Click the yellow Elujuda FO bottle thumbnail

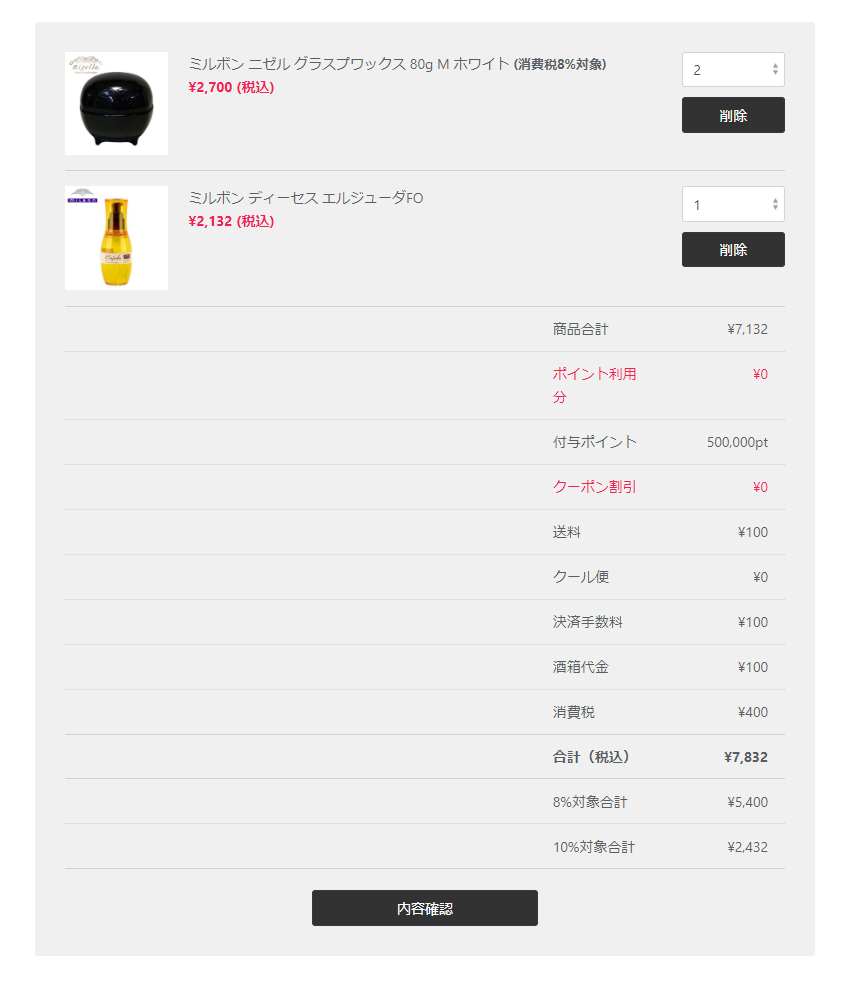point(116,238)
